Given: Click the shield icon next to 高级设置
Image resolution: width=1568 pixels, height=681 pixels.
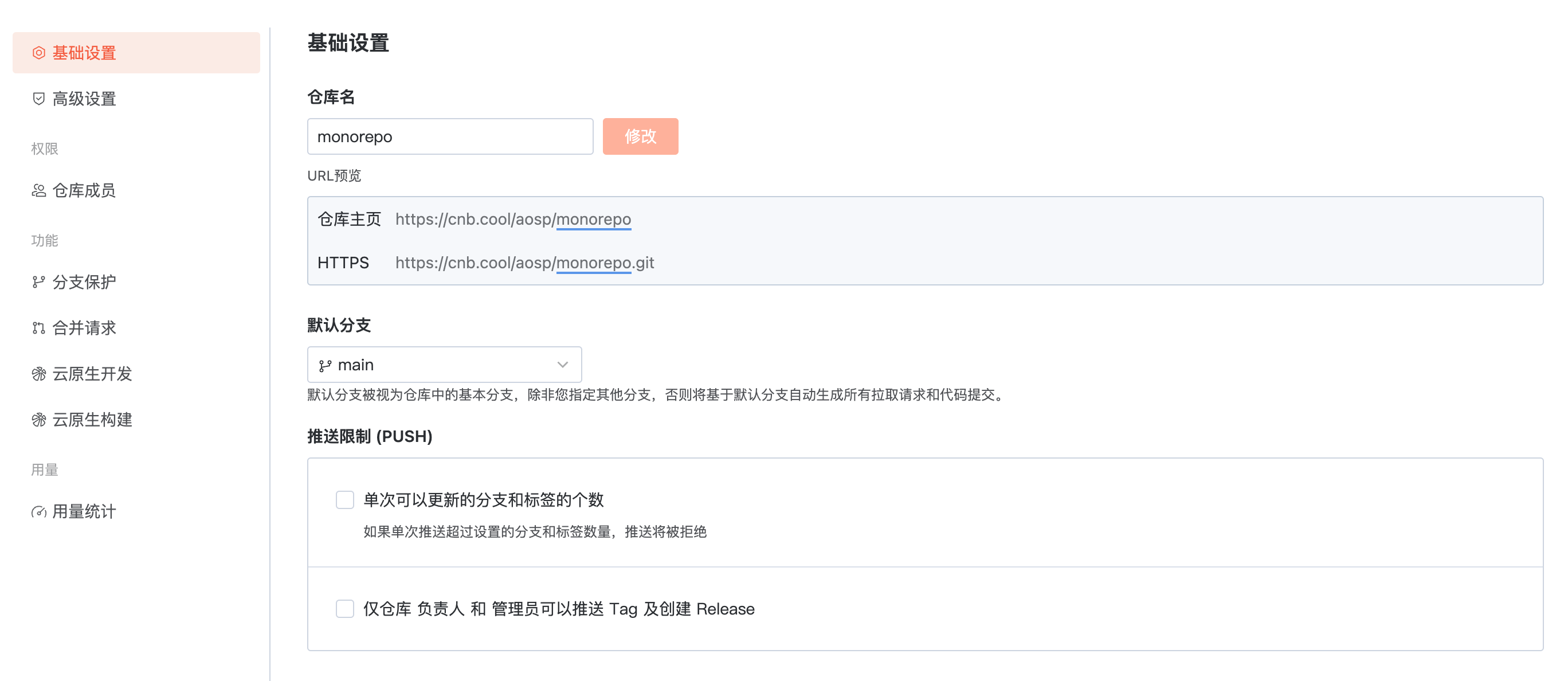Looking at the screenshot, I should 39,99.
